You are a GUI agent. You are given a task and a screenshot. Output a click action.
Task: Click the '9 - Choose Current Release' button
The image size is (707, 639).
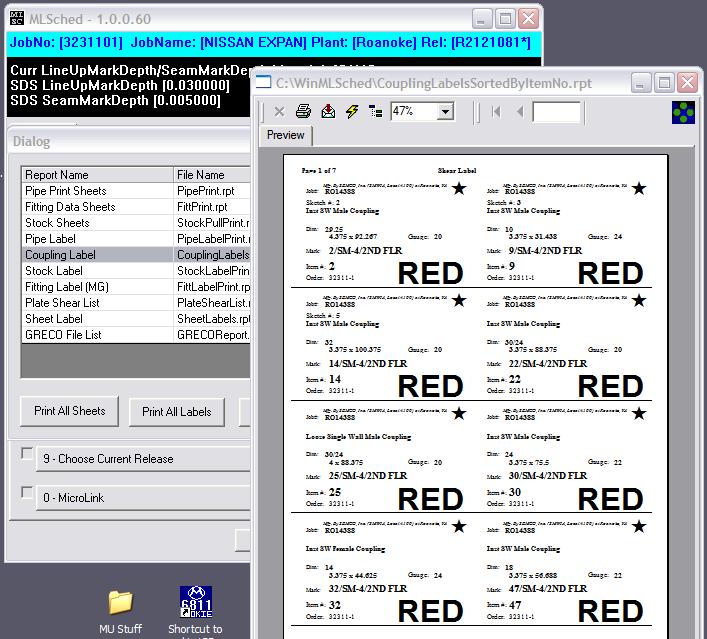click(x=143, y=459)
